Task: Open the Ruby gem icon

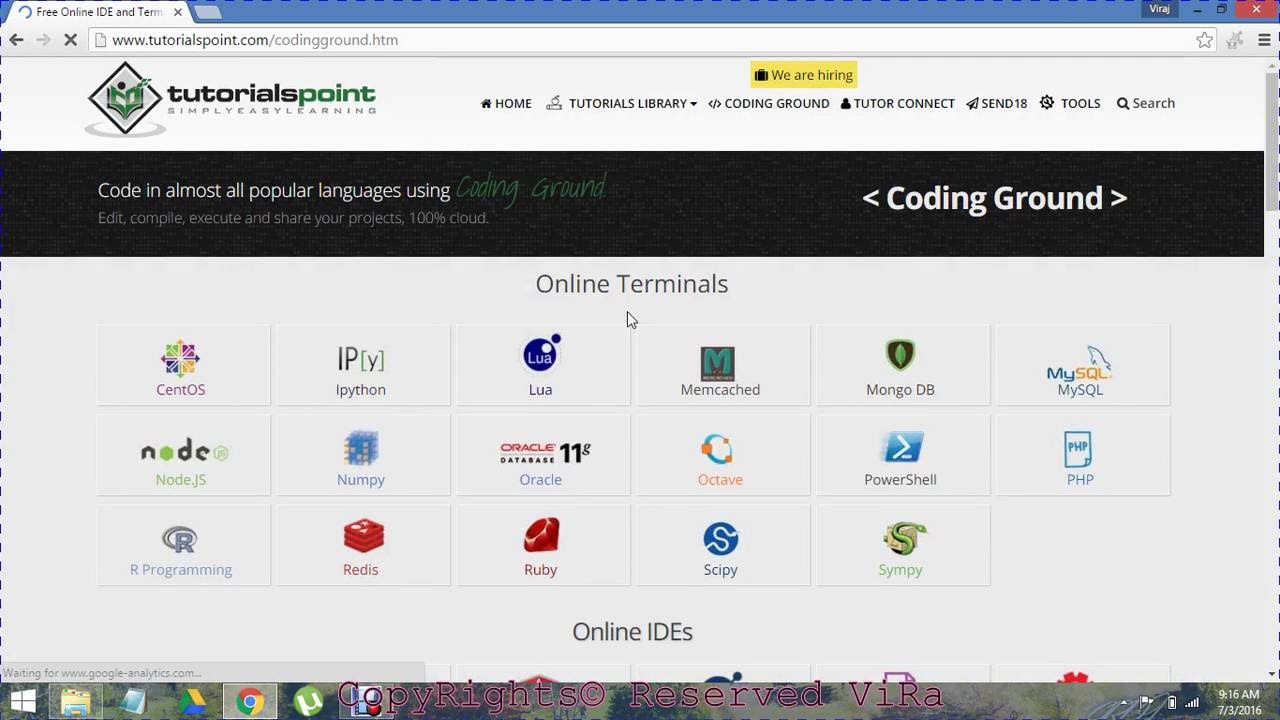Action: pos(541,535)
